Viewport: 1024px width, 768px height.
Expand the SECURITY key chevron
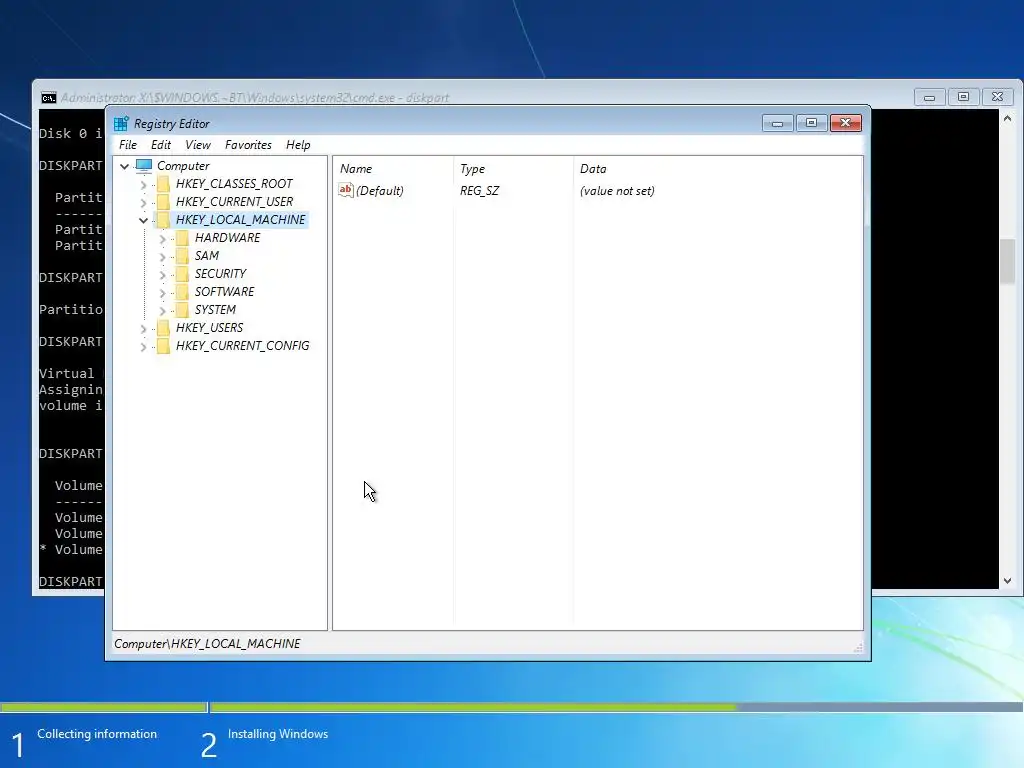(x=162, y=275)
